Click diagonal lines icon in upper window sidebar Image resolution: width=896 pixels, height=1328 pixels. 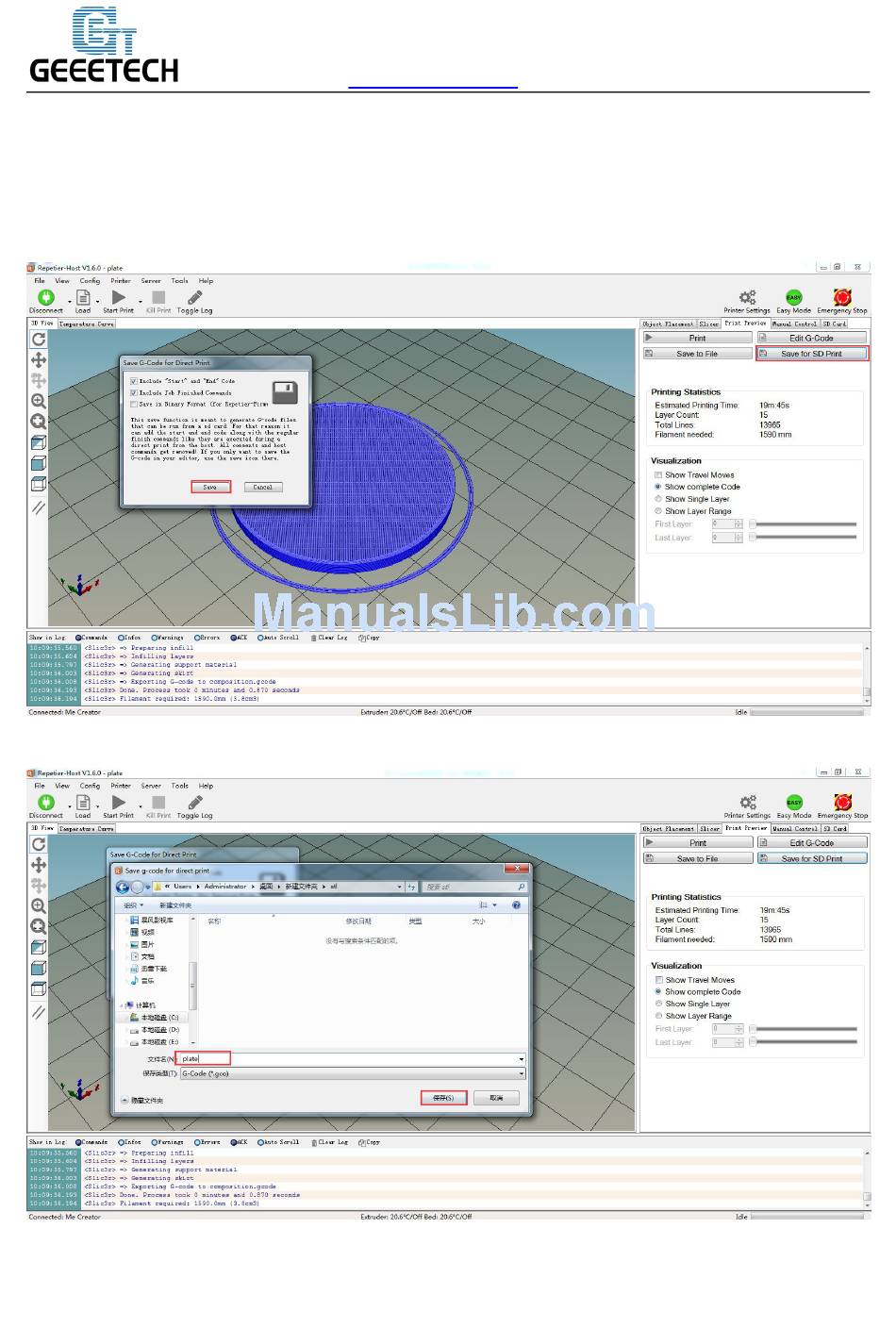pyautogui.click(x=39, y=507)
